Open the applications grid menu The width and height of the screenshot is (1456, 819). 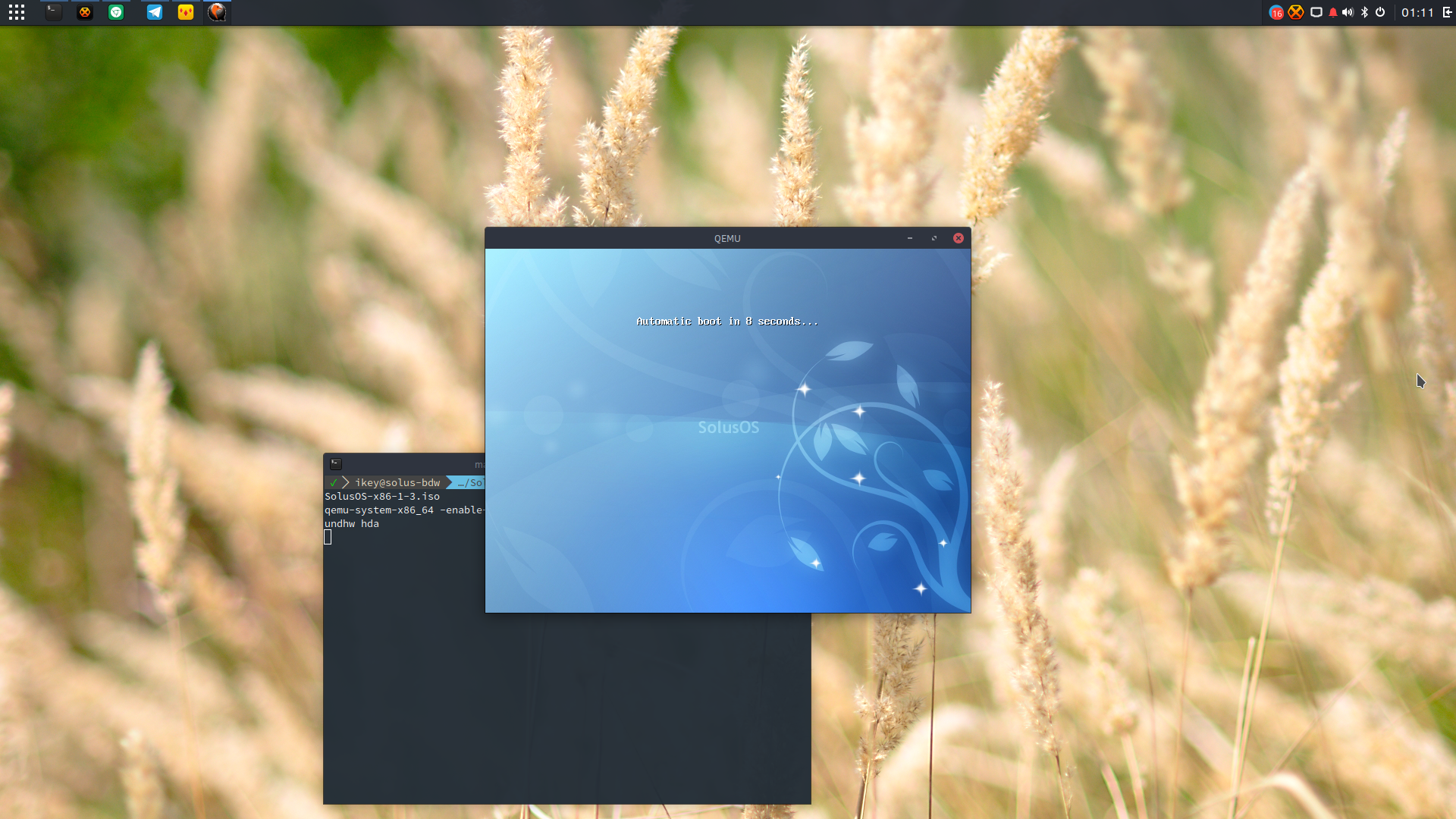click(17, 12)
